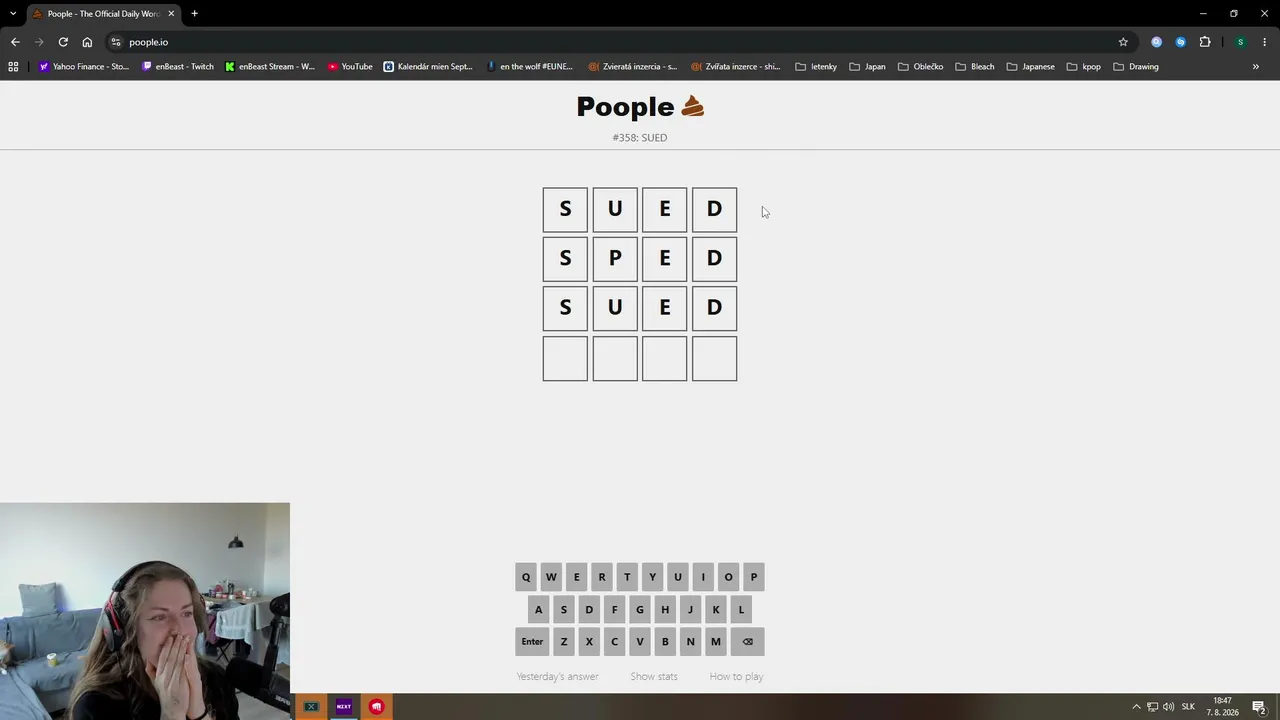Open the 'en the wolf #EUNE' bookmark
The height and width of the screenshot is (720, 1280).
[x=530, y=67]
